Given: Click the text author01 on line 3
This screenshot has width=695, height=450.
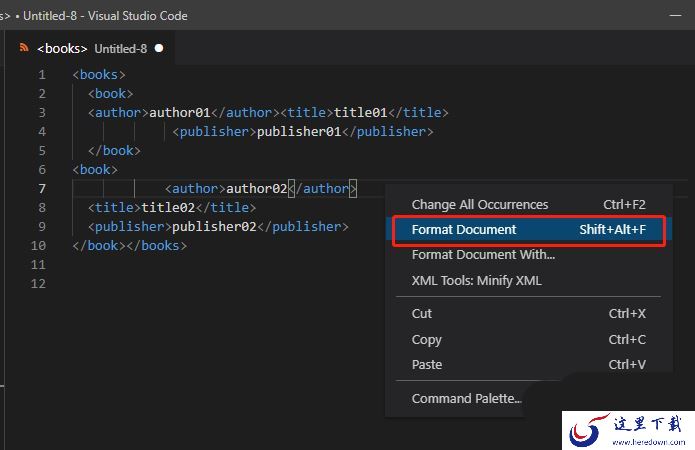Looking at the screenshot, I should click(x=180, y=113).
